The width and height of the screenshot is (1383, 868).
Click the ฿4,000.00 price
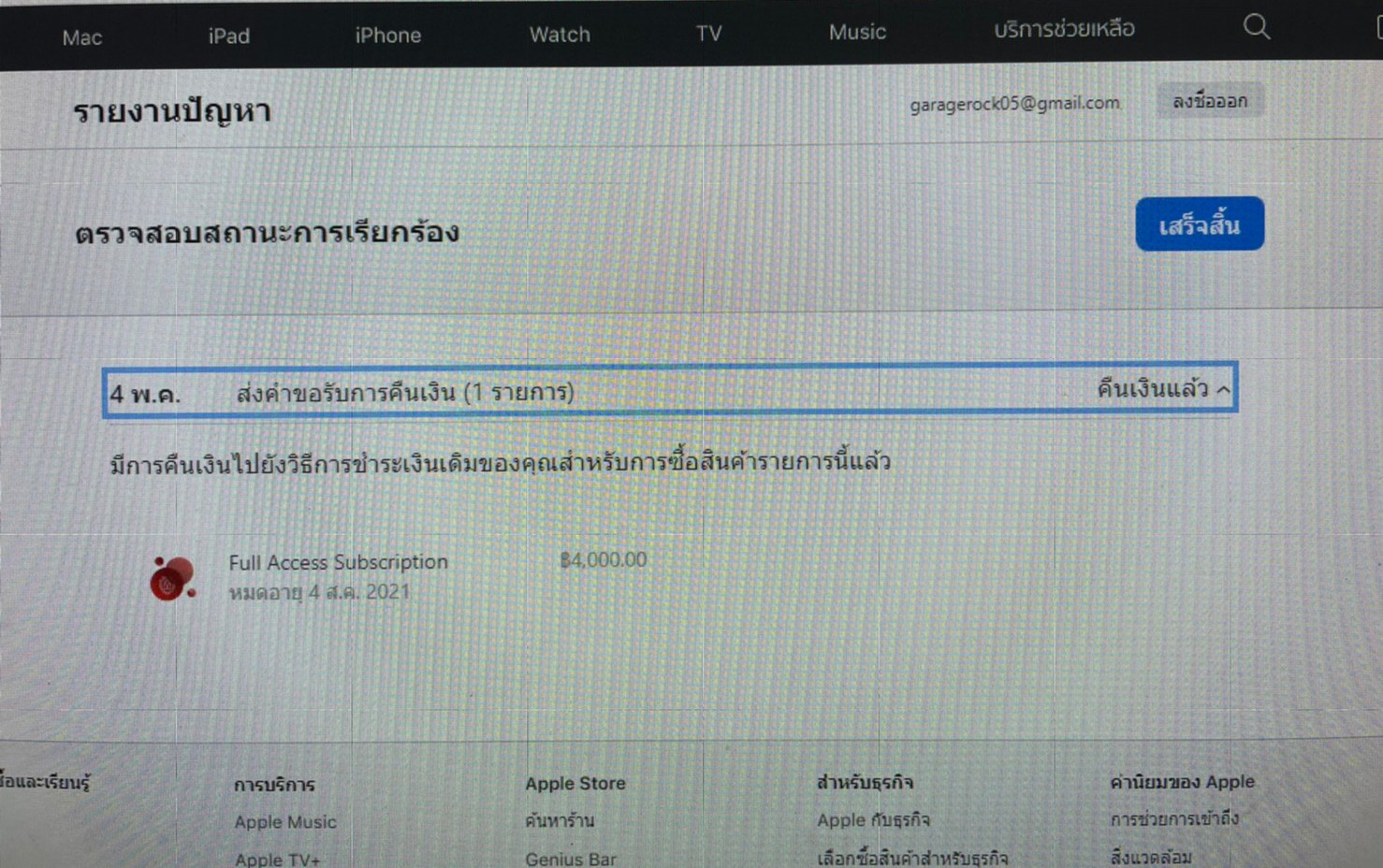pyautogui.click(x=604, y=559)
